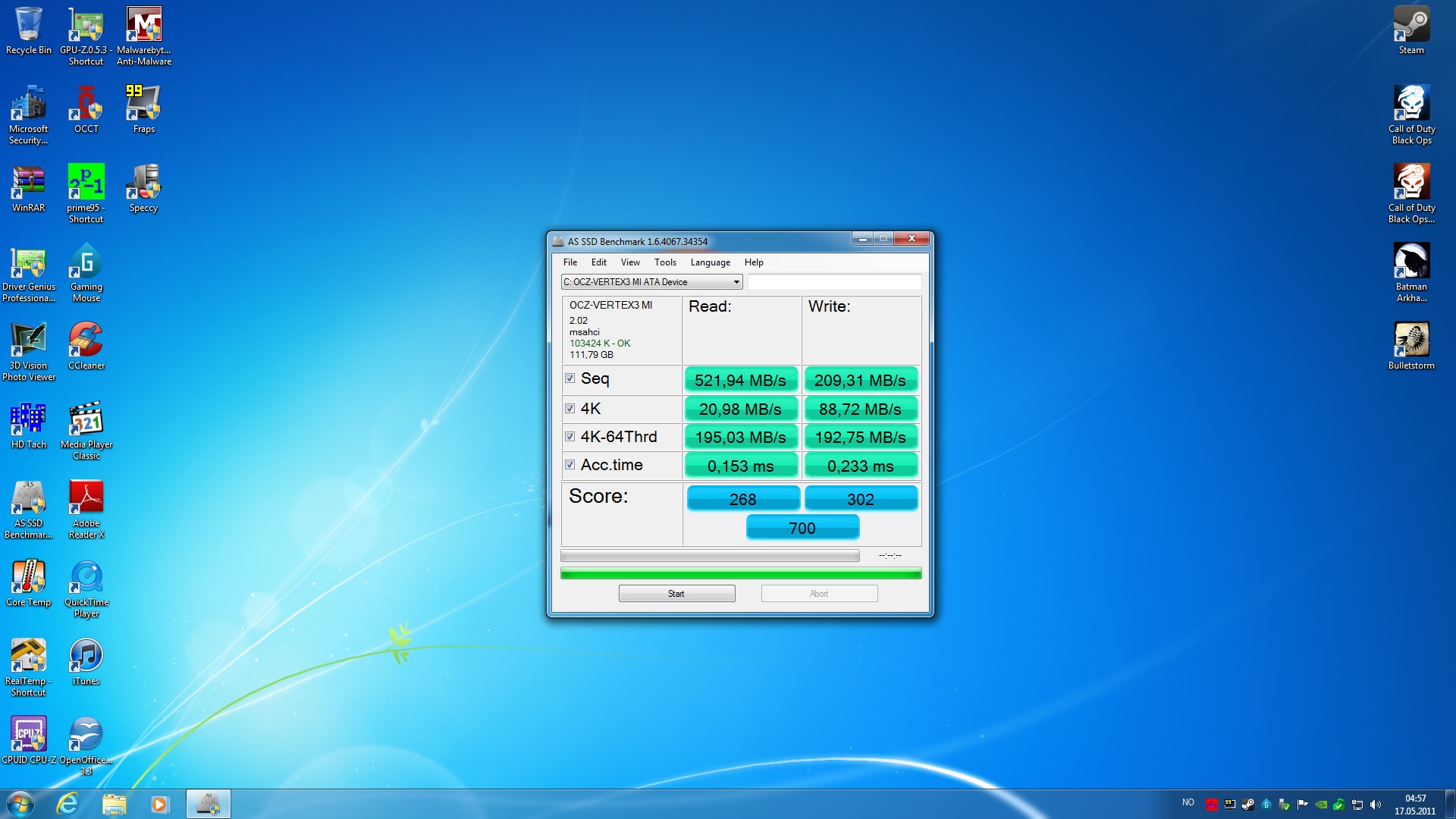Open Windows Media Player from taskbar

click(x=159, y=804)
